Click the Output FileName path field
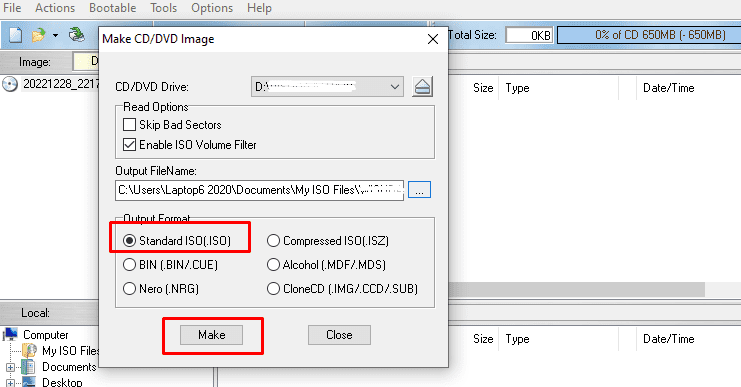The image size is (741, 387). (x=259, y=190)
